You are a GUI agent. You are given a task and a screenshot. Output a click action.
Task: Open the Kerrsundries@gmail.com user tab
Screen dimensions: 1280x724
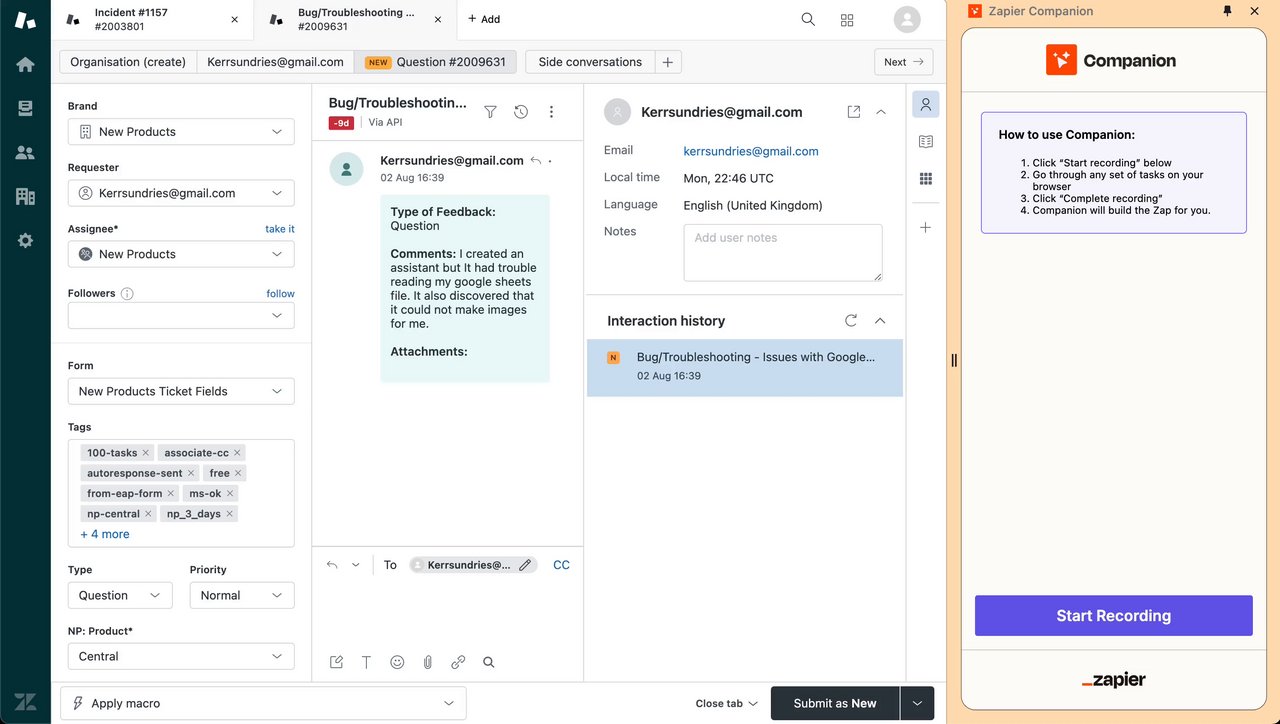click(275, 62)
